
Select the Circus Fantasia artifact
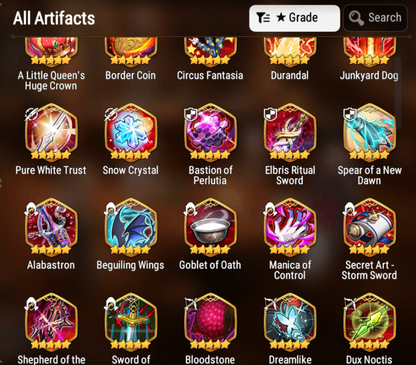(x=210, y=52)
